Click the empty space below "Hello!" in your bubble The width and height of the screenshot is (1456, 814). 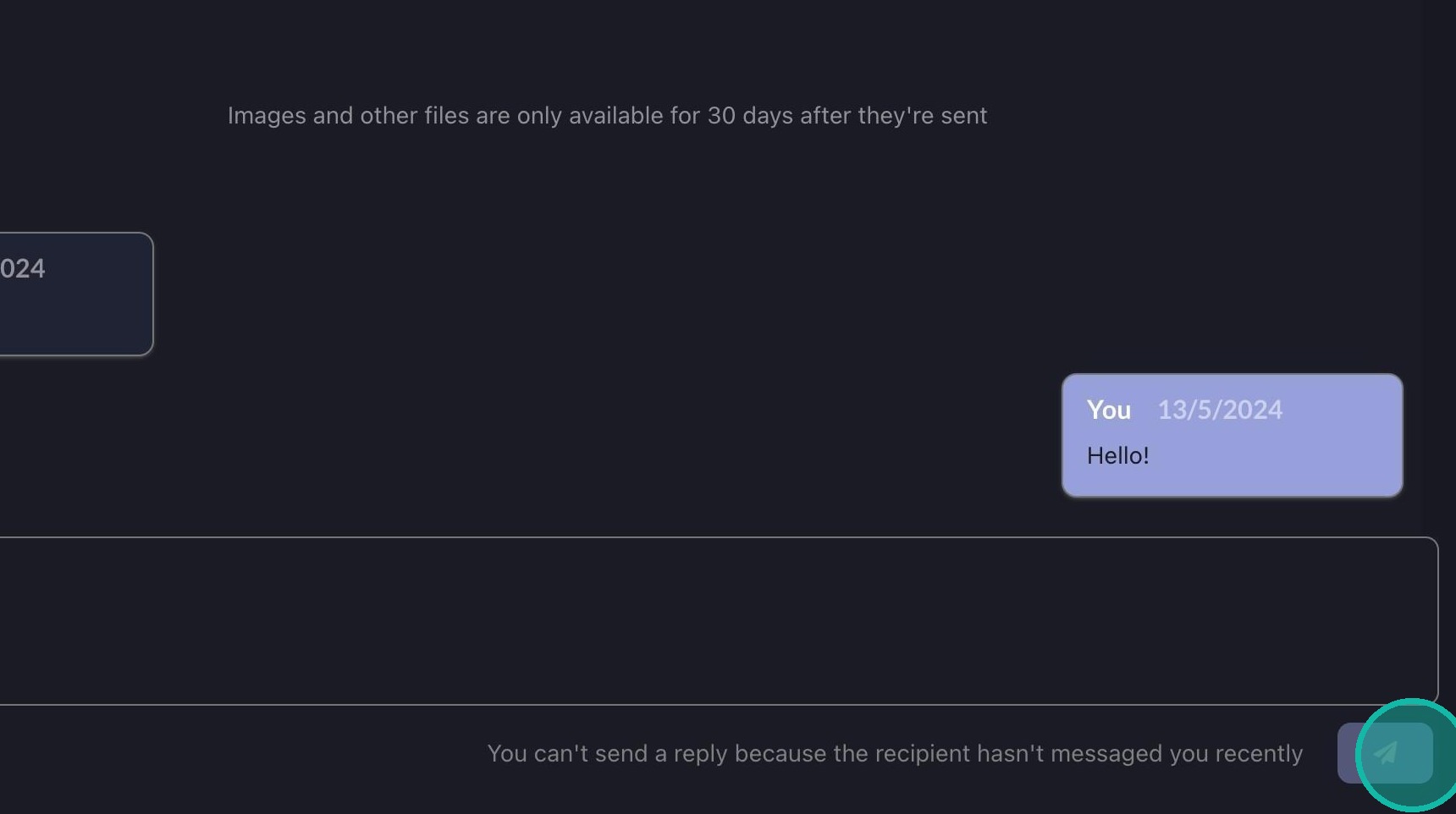click(x=1232, y=481)
